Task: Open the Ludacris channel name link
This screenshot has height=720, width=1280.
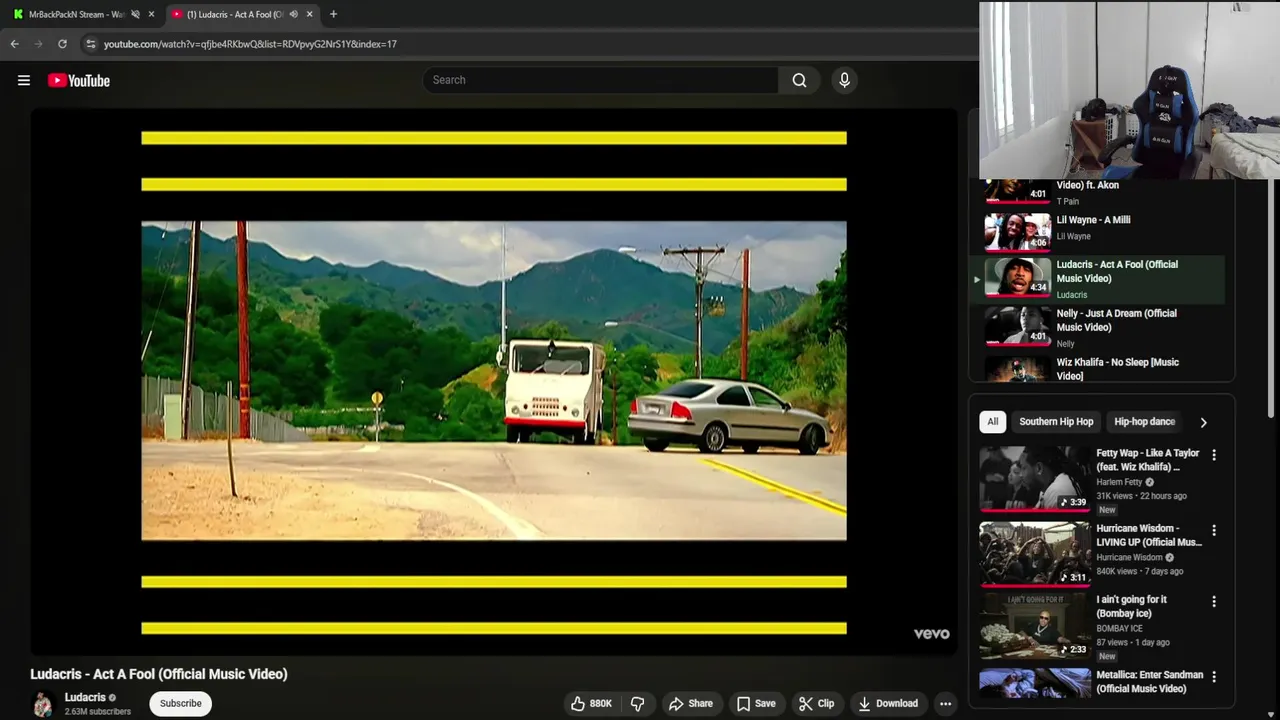Action: pyautogui.click(x=85, y=697)
